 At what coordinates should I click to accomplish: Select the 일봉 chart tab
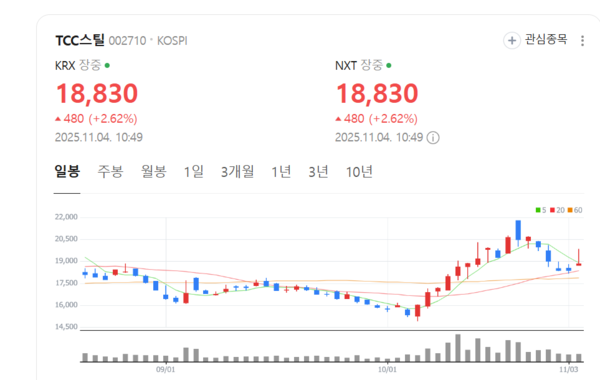pyautogui.click(x=67, y=171)
